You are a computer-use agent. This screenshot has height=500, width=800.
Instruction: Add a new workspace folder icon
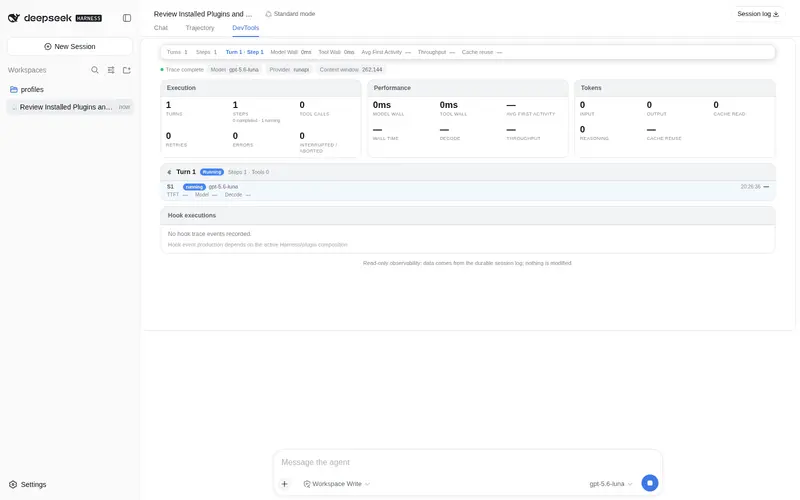127,70
